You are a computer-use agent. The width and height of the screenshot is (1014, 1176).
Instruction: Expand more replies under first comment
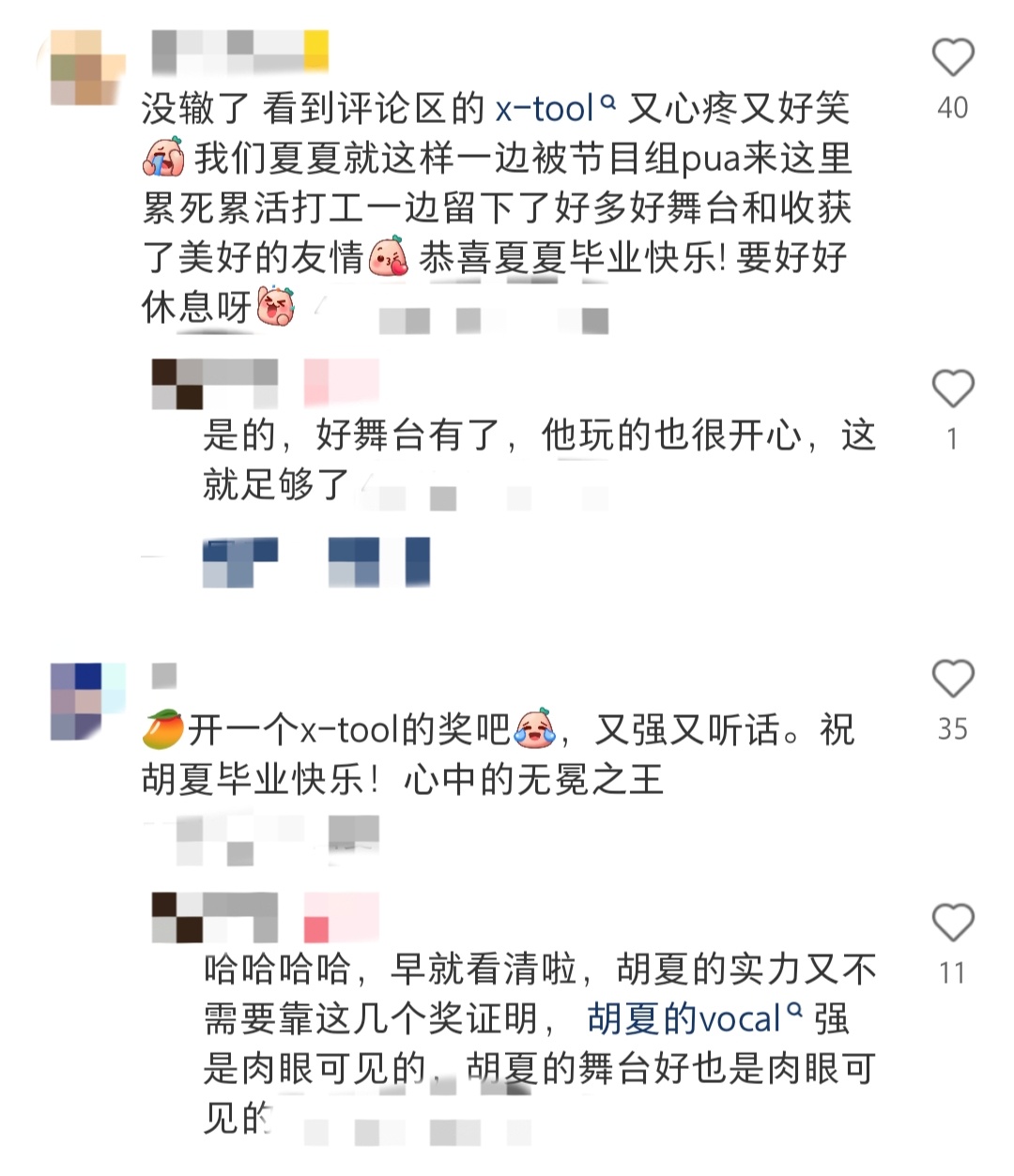(316, 562)
